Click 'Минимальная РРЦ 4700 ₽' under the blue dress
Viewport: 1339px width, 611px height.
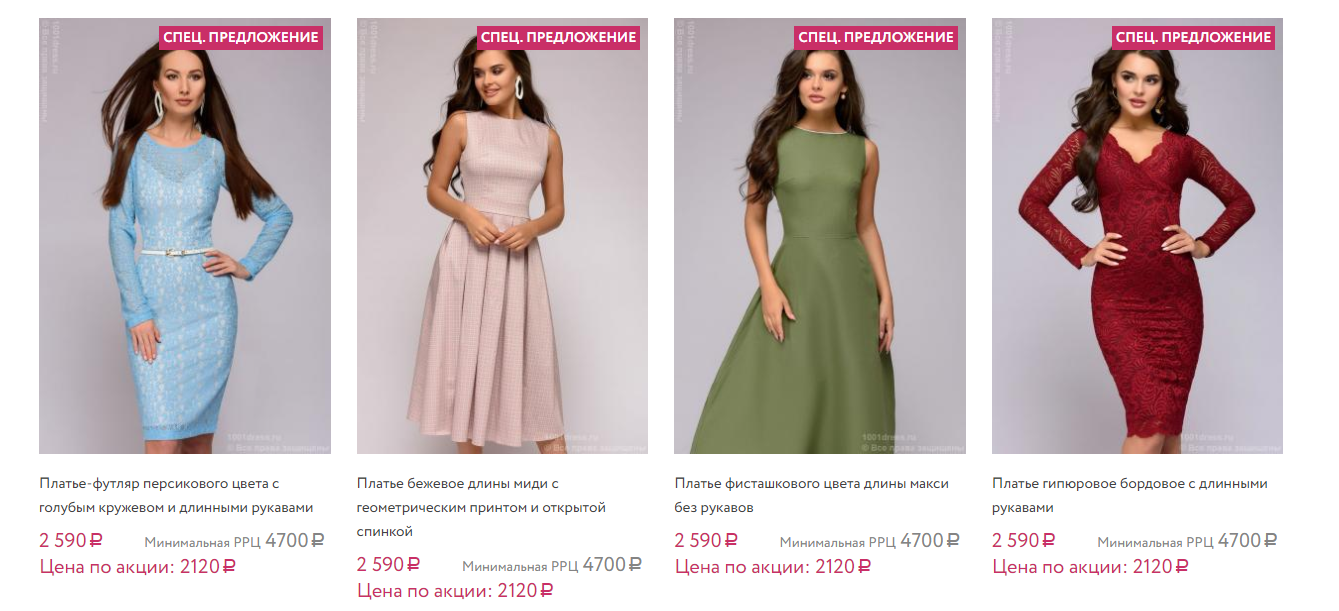pyautogui.click(x=234, y=542)
